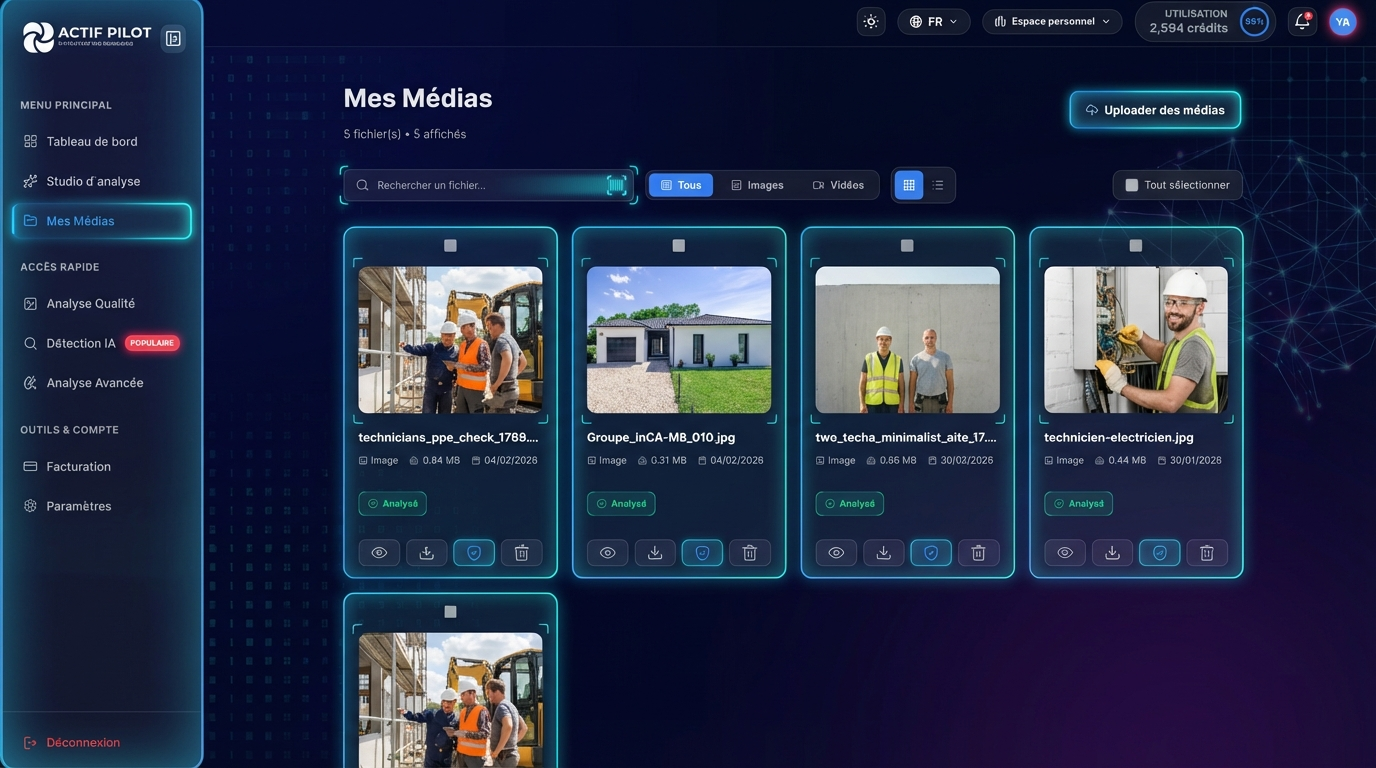1376x768 pixels.
Task: Select the Groupe_inCA-MB_010.jpg card checkbox
Action: (x=679, y=245)
